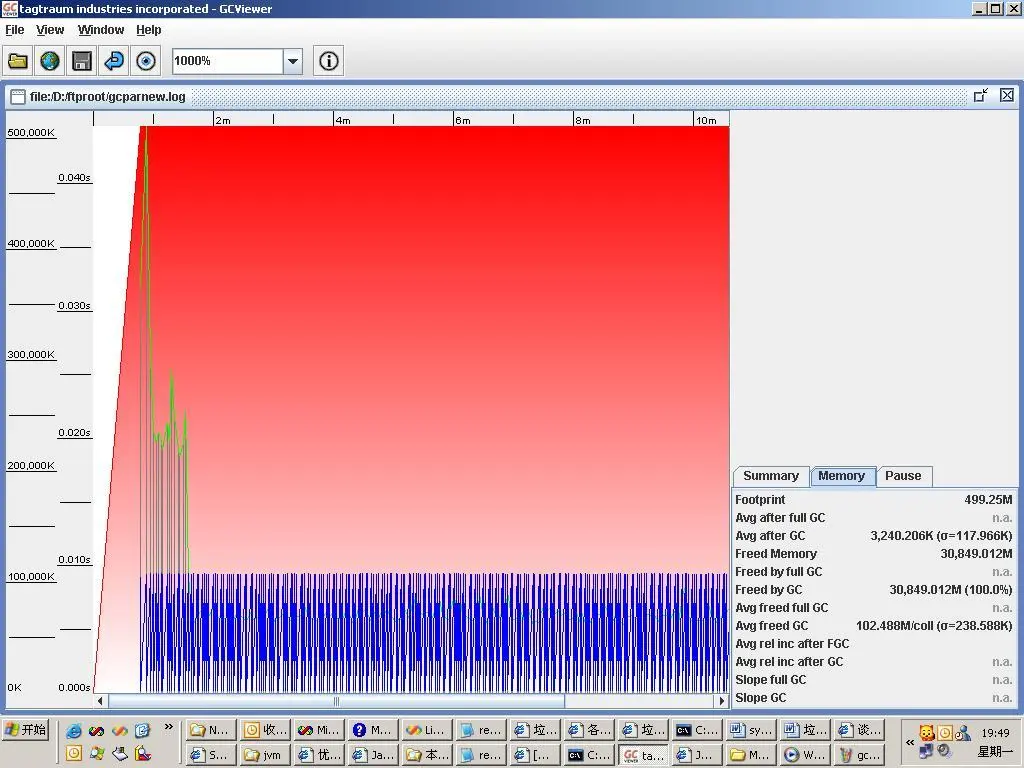1024x768 pixels.
Task: Toggle the watch file target icon
Action: pyautogui.click(x=146, y=61)
